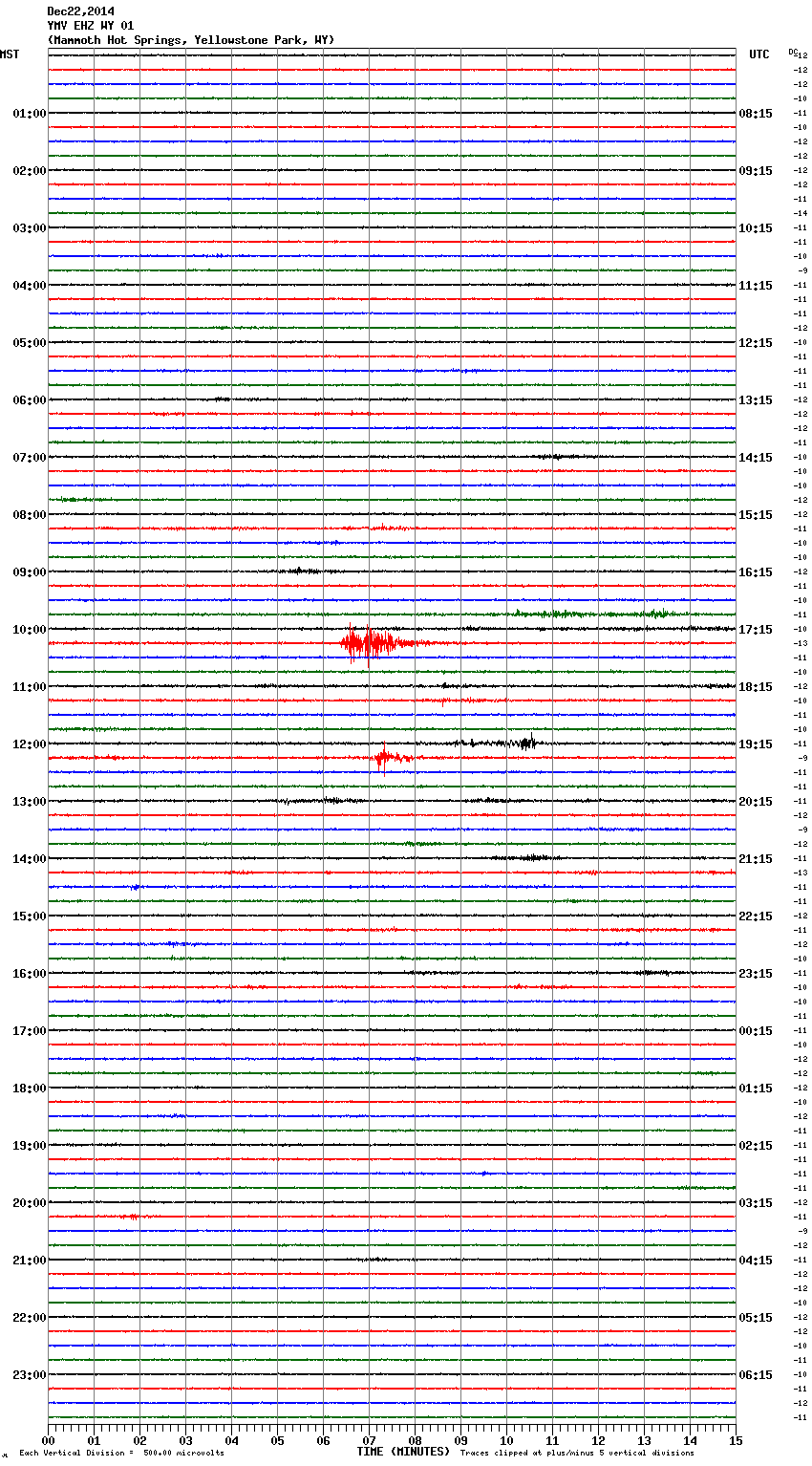Click the 10:15 UTC time label
This screenshot has width=812, height=1466.
click(756, 228)
